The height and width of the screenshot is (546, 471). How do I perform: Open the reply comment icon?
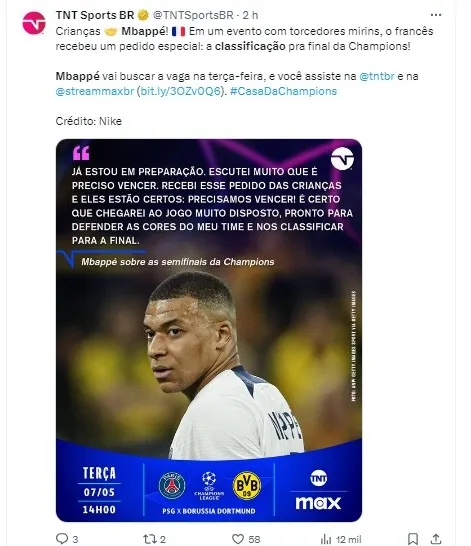[62, 538]
